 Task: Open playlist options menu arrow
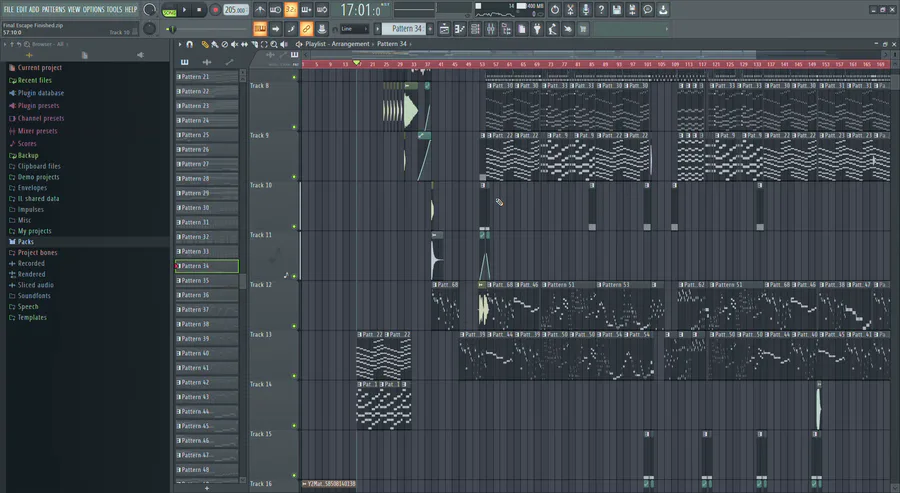(x=180, y=44)
